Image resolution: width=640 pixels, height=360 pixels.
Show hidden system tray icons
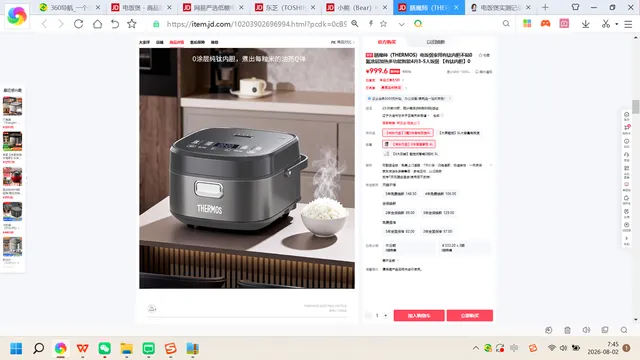(x=476, y=348)
